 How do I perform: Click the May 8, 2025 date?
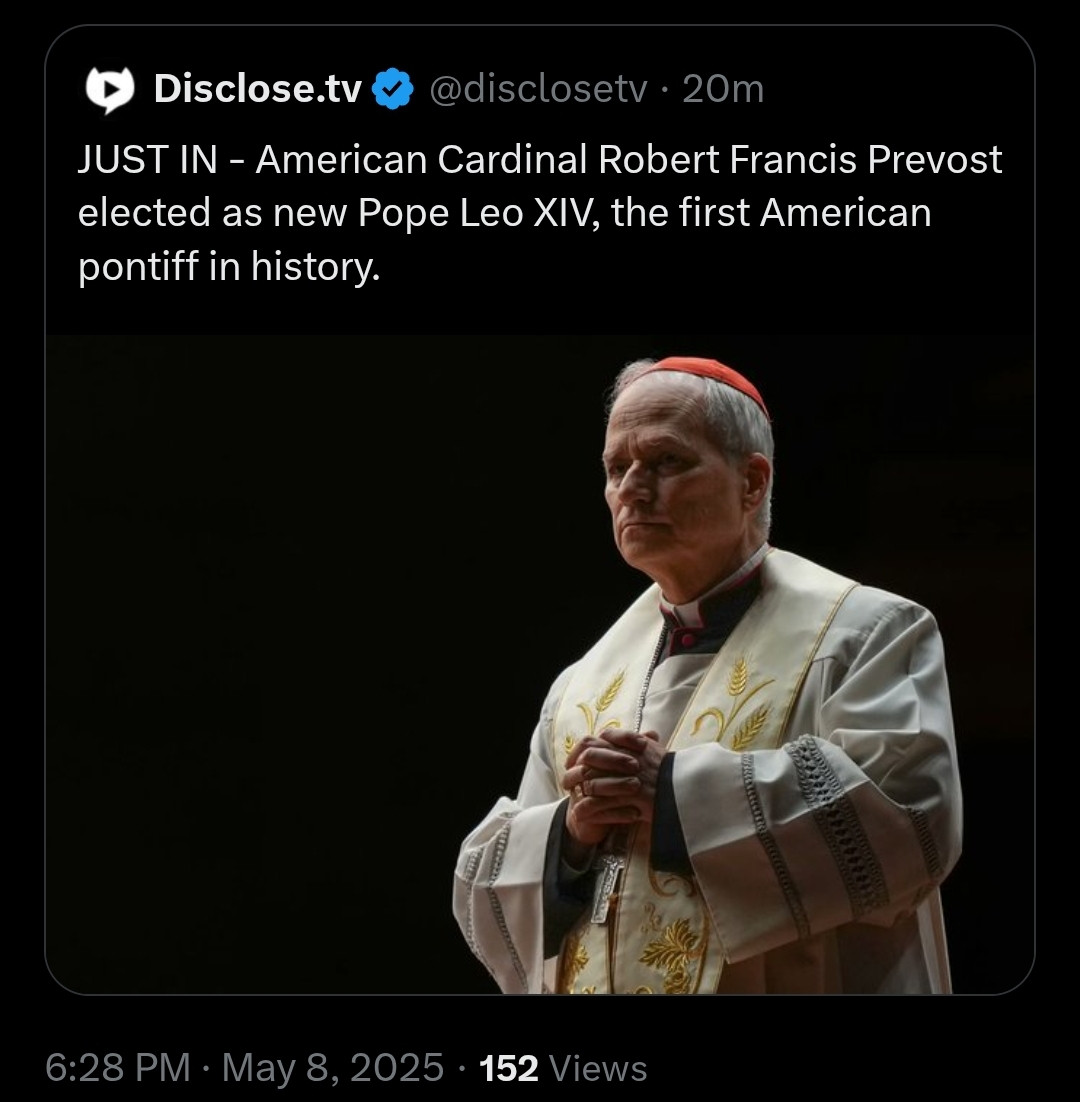333,1068
